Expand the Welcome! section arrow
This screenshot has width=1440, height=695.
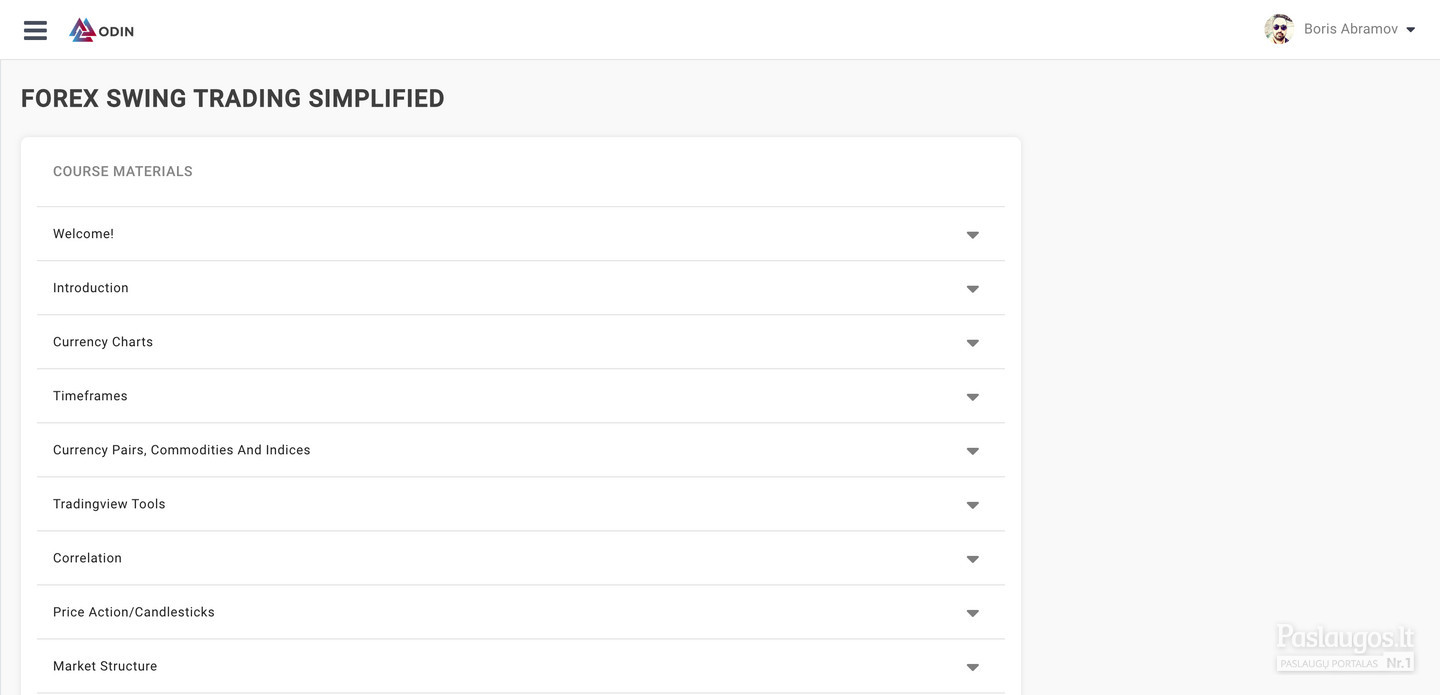(x=972, y=235)
